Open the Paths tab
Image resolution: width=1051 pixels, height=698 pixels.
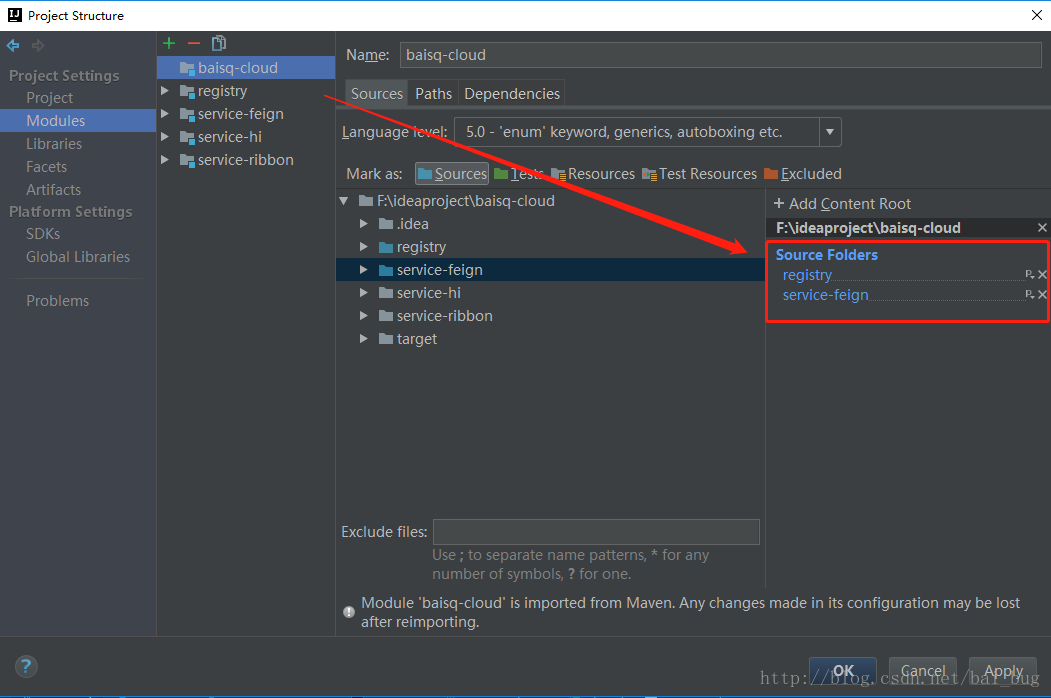pos(433,94)
